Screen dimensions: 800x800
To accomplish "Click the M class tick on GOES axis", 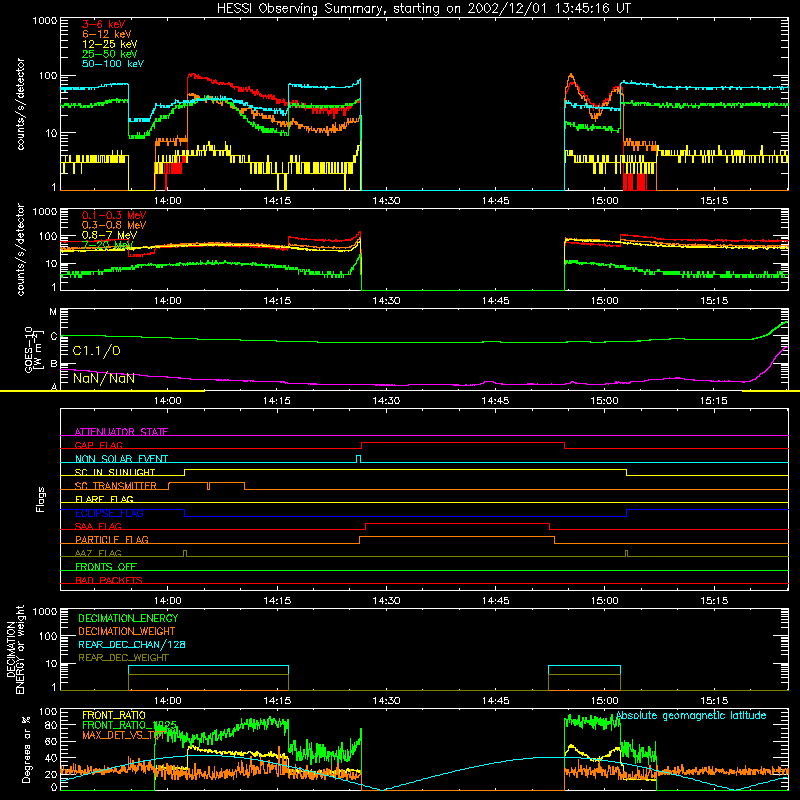I will [53, 312].
